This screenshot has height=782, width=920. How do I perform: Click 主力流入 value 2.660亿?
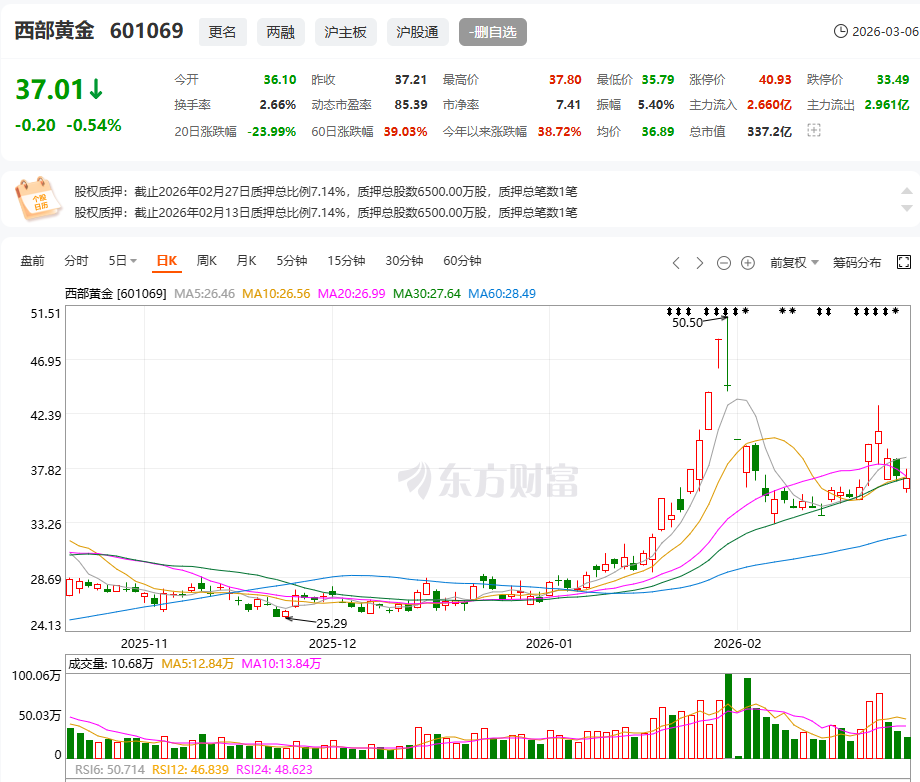769,105
